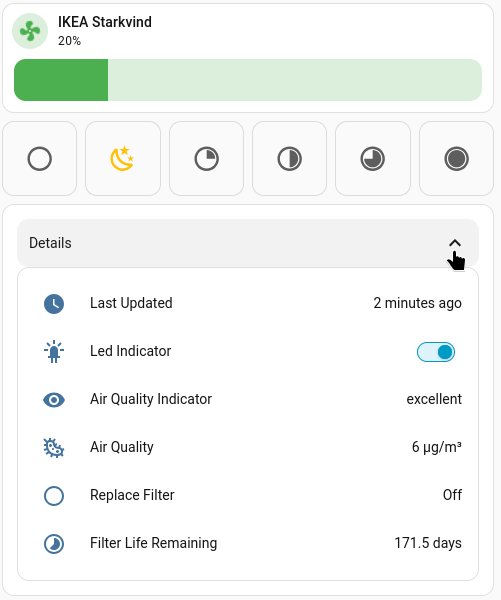The height and width of the screenshot is (600, 501).
Task: Click the Air Quality bacteria icon
Action: (54, 448)
